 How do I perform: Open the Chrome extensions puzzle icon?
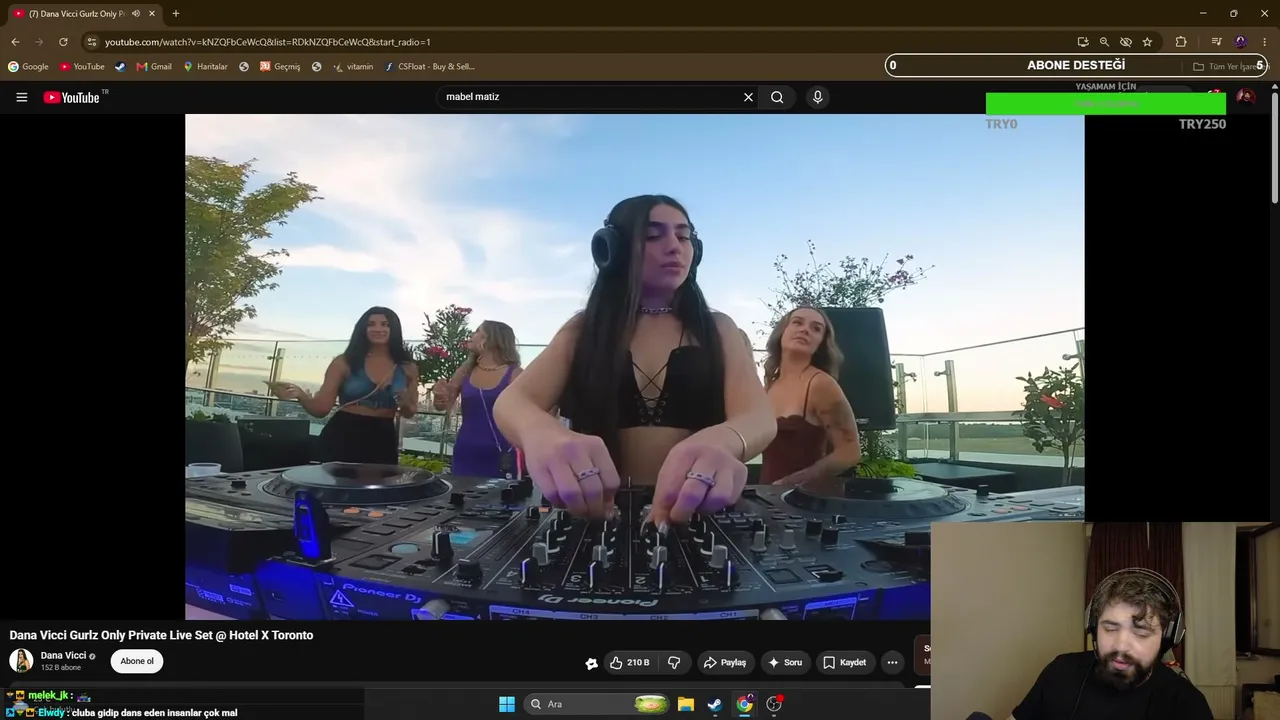pos(1181,42)
